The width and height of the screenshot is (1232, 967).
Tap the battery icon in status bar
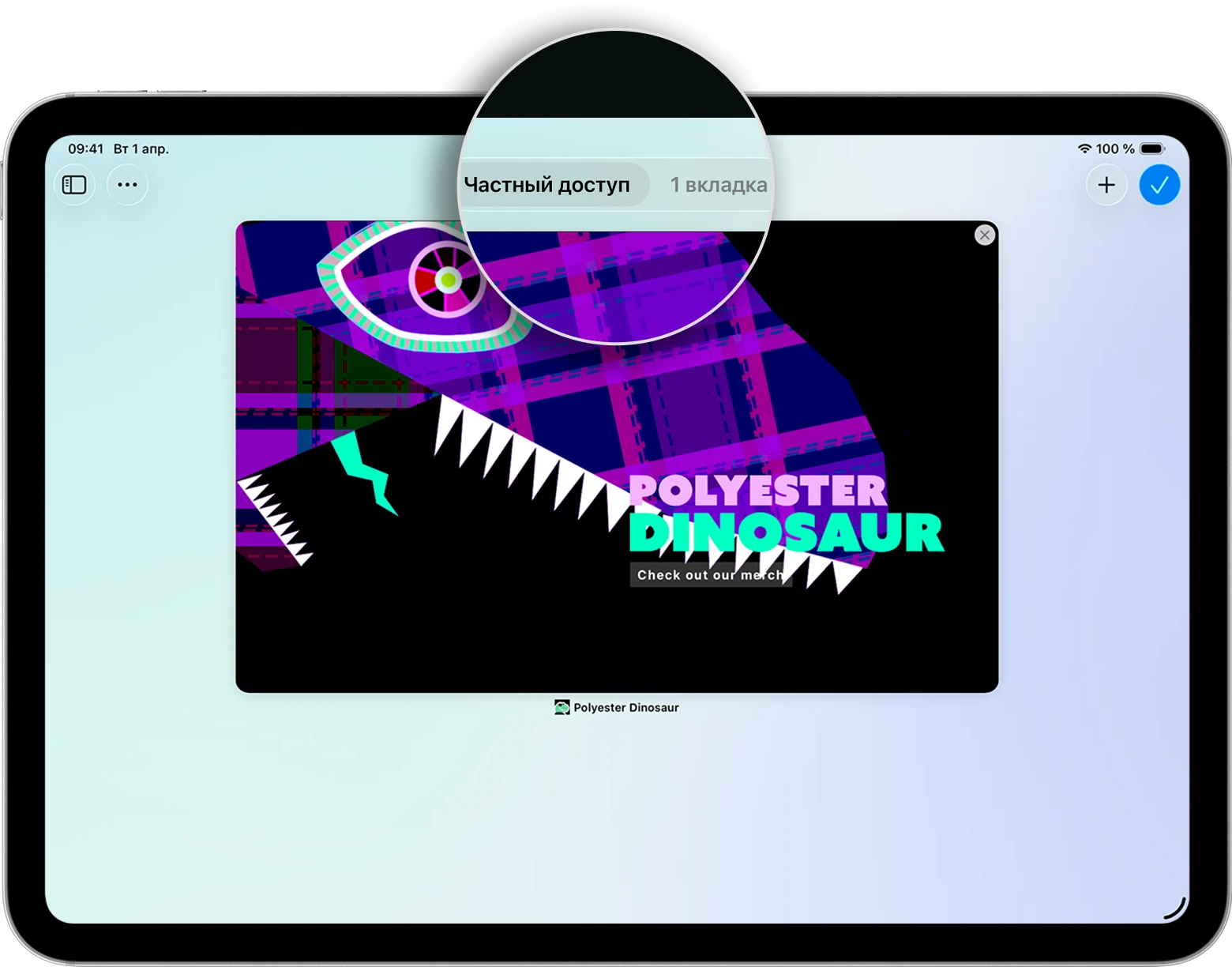[1152, 149]
